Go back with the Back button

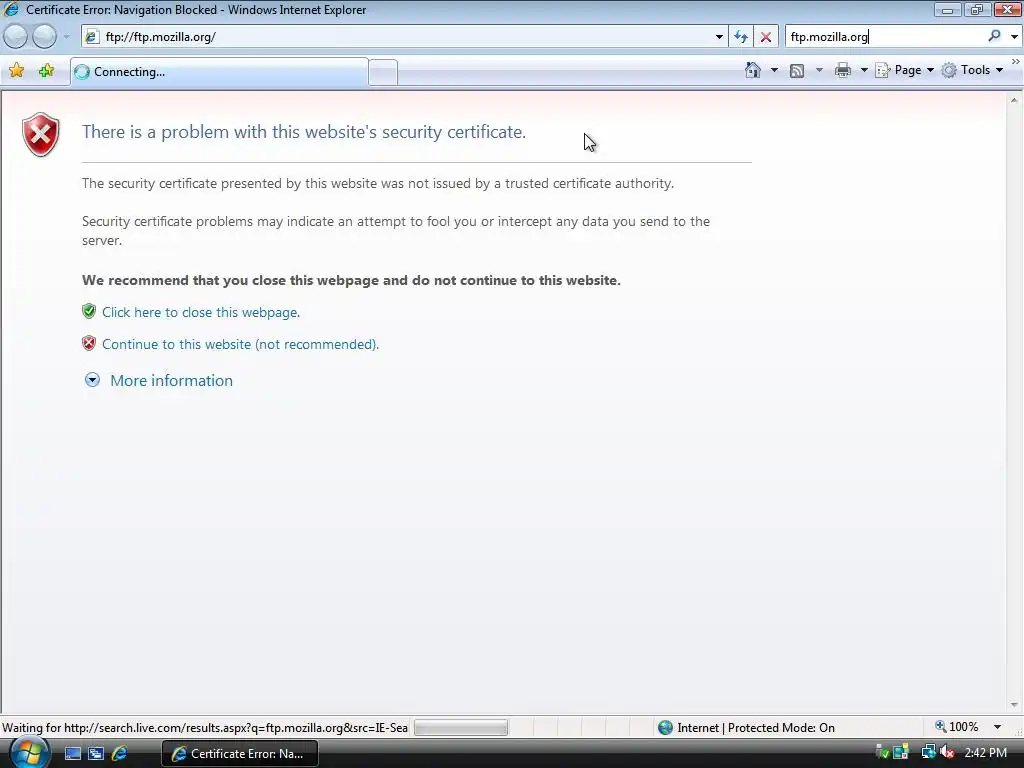16,37
